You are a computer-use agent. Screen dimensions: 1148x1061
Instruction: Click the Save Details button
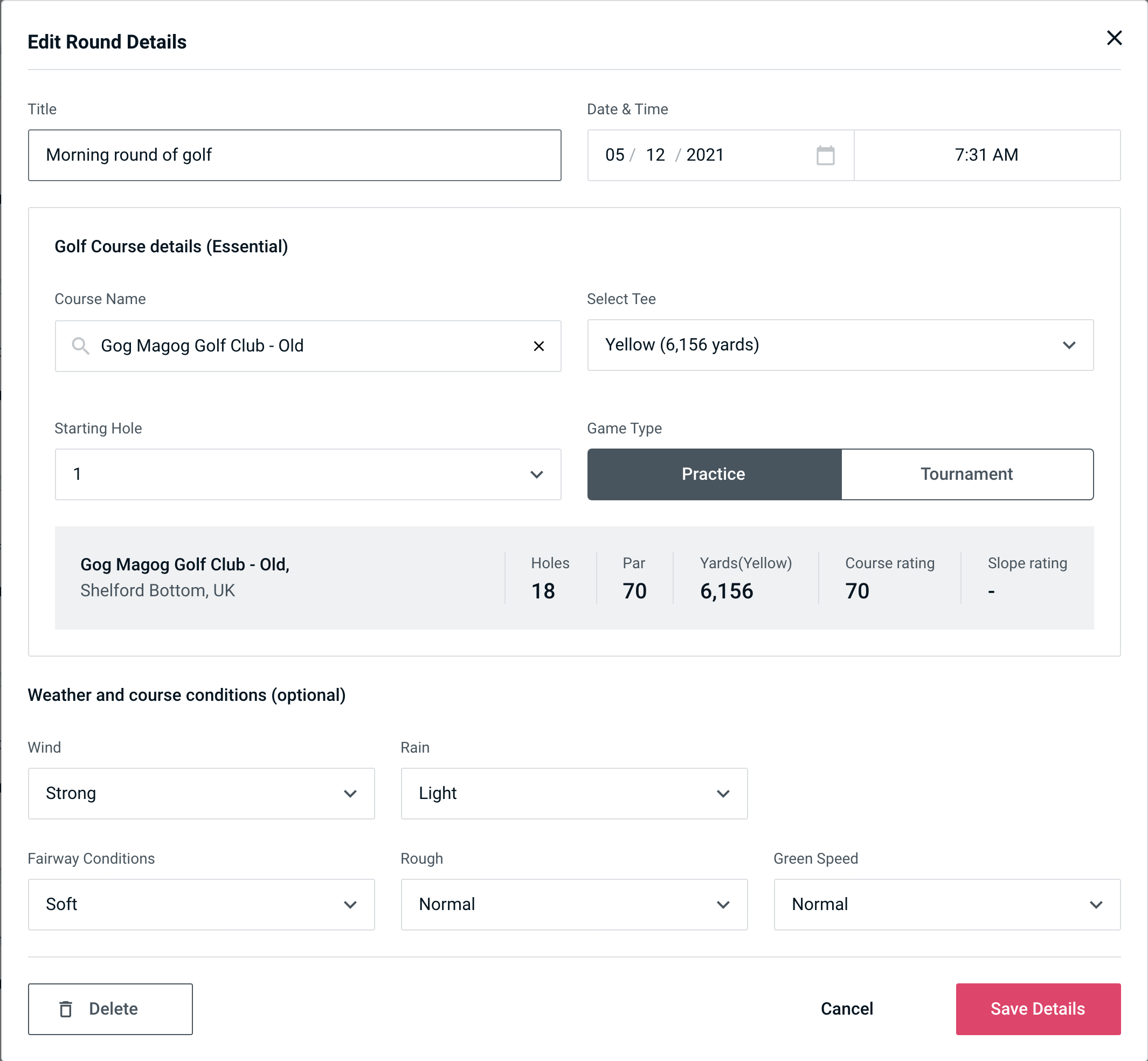pos(1038,1008)
